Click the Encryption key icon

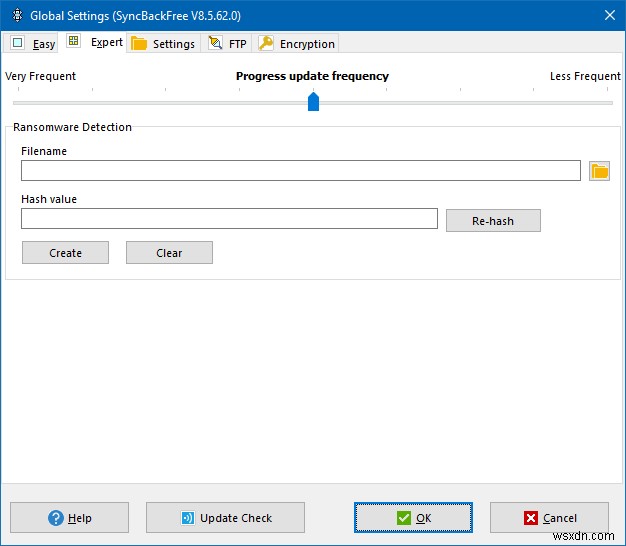click(266, 43)
